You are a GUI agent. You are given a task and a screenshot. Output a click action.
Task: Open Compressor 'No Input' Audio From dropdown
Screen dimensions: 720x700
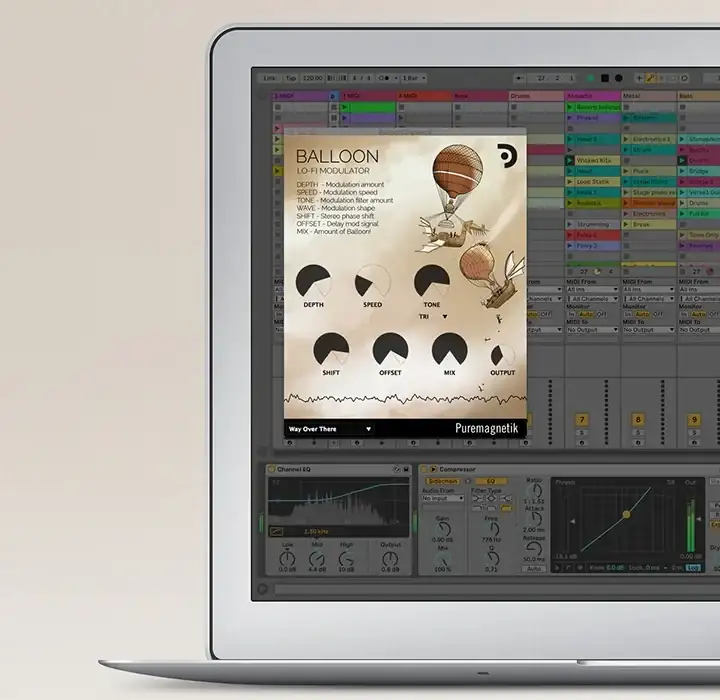pyautogui.click(x=443, y=498)
